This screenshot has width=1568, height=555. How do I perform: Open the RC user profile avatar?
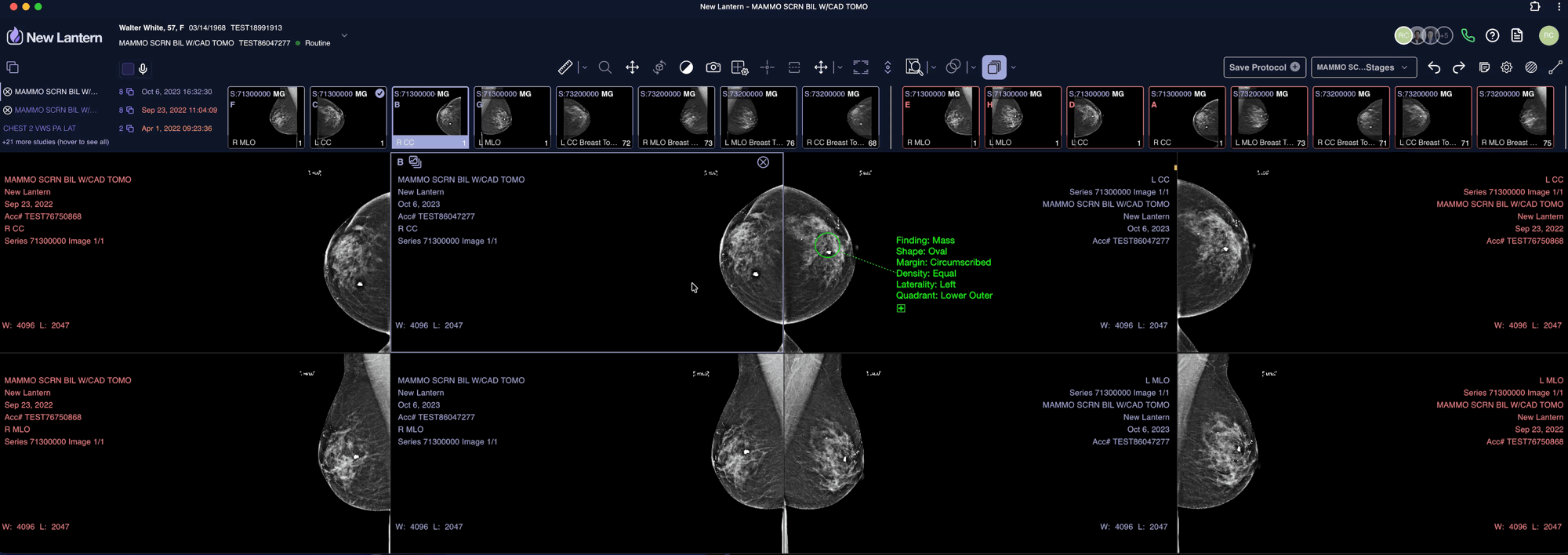(1548, 35)
